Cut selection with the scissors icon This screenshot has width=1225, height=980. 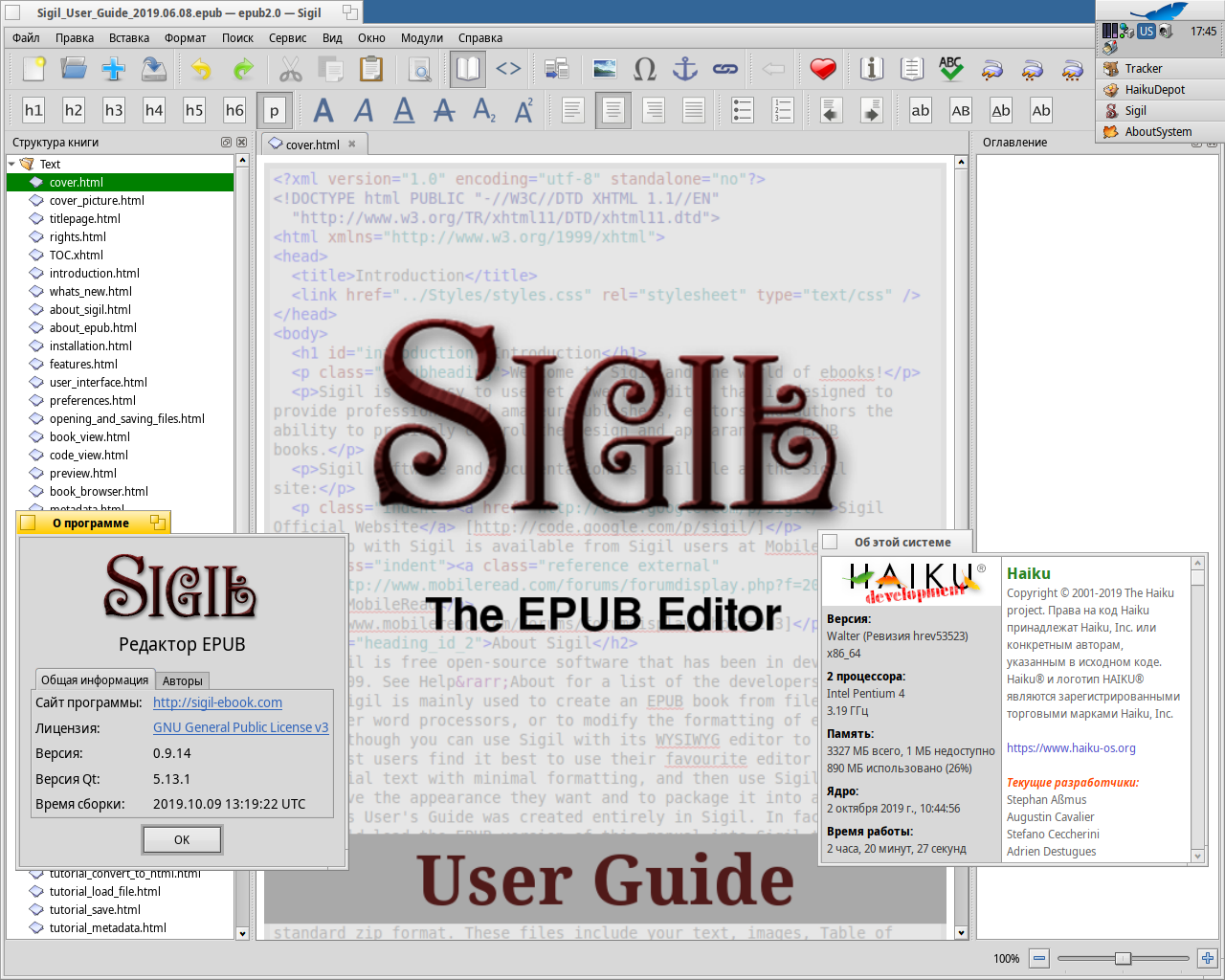point(290,69)
